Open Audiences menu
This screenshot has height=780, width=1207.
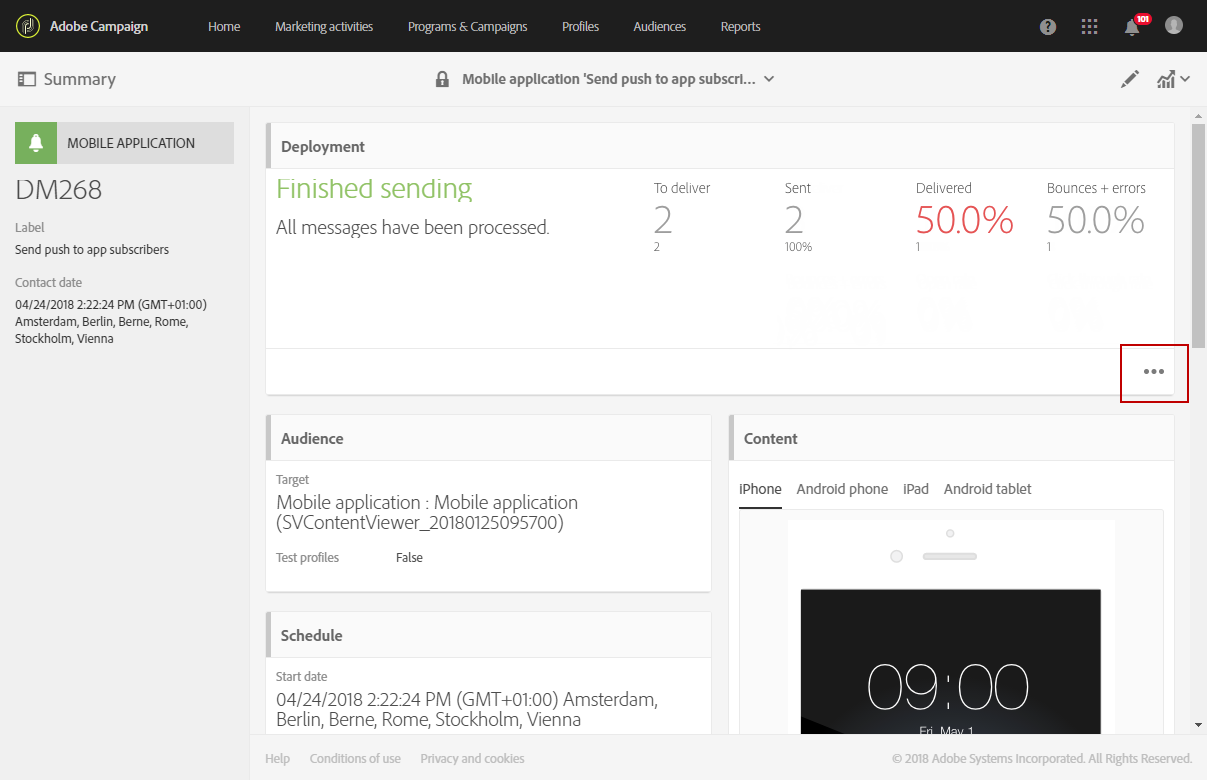pos(660,26)
